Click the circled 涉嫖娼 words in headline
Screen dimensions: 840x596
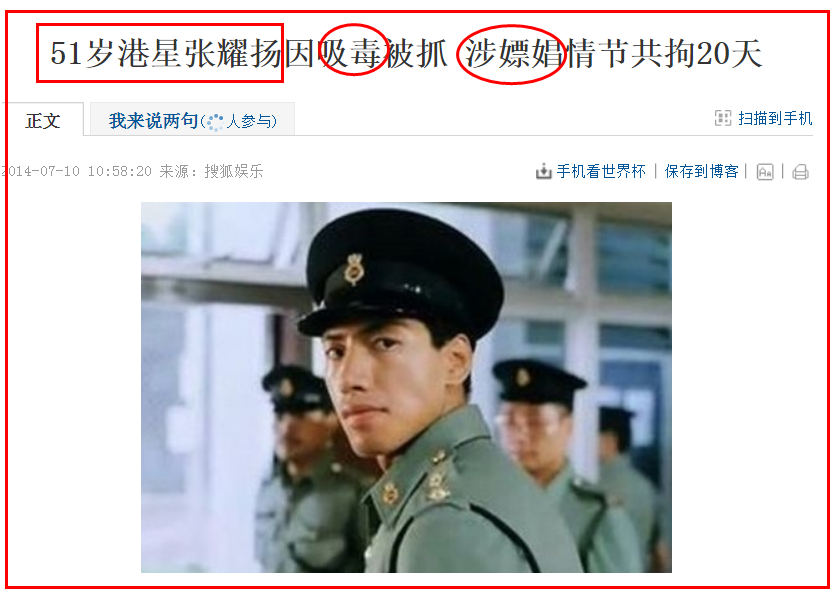[514, 54]
